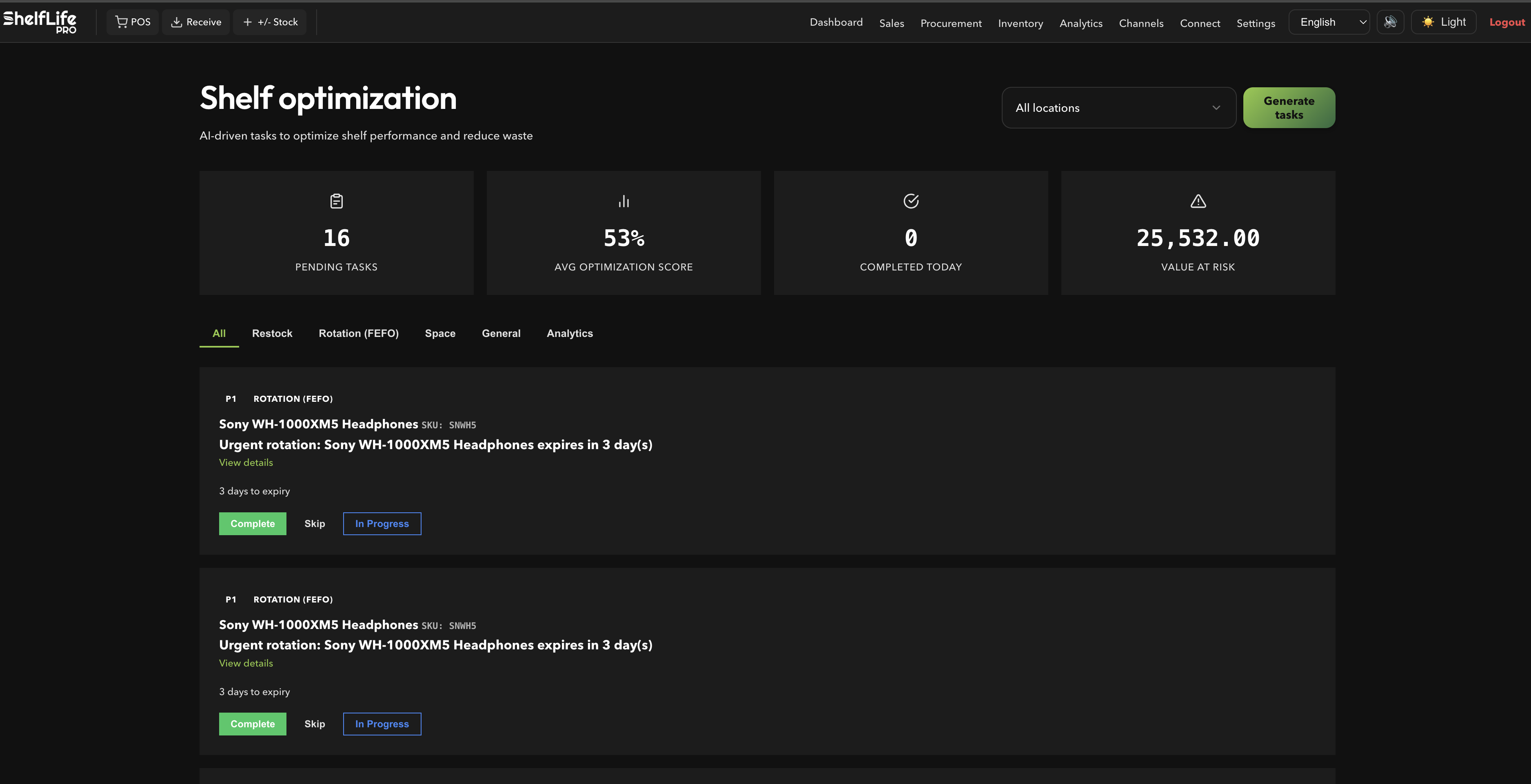Expand View details on the first rotation task
This screenshot has height=784, width=1531.
pos(246,462)
